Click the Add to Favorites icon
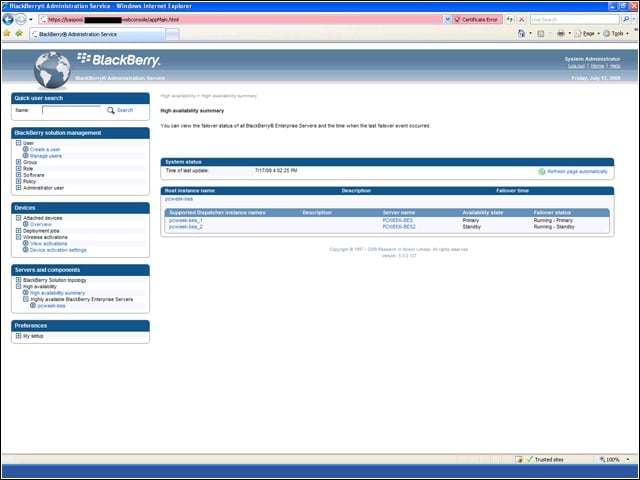 [x=19, y=33]
